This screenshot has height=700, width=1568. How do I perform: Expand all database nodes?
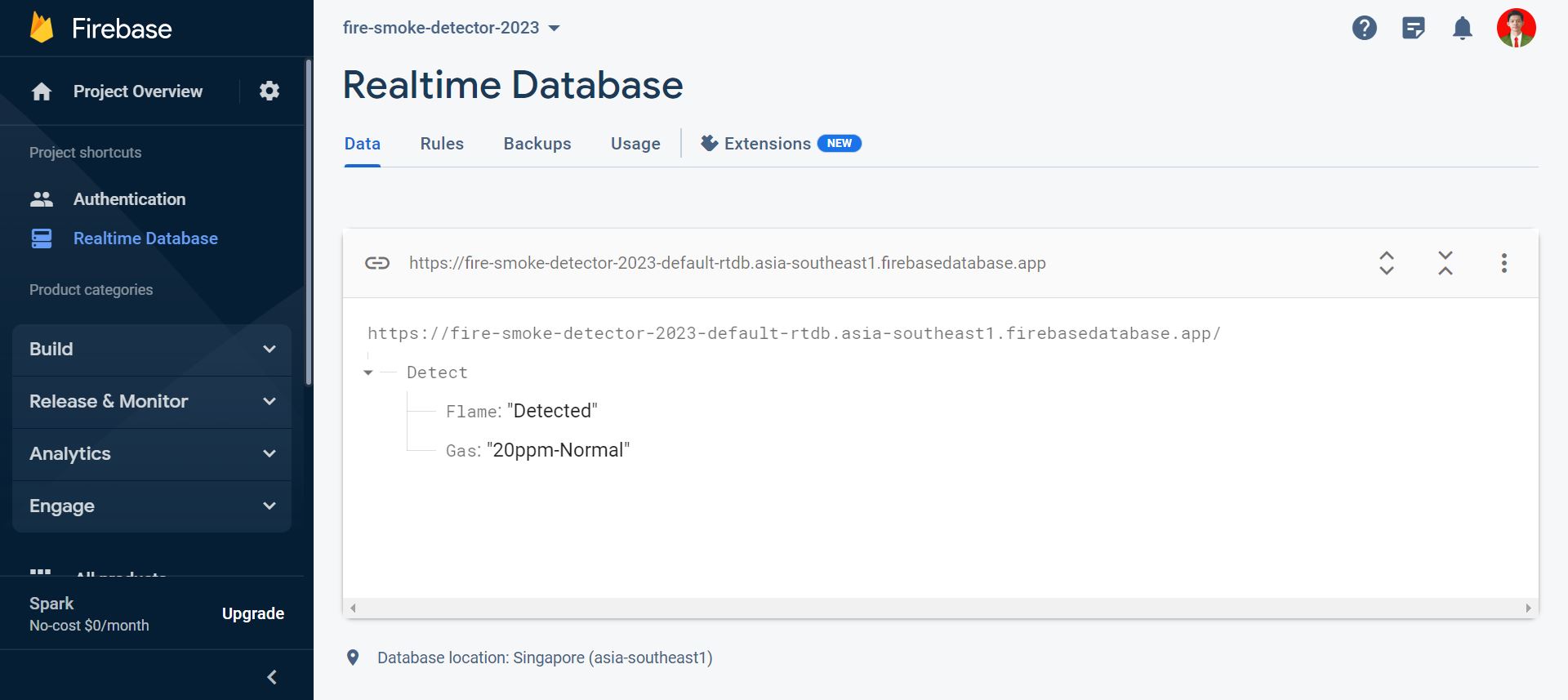[1387, 263]
